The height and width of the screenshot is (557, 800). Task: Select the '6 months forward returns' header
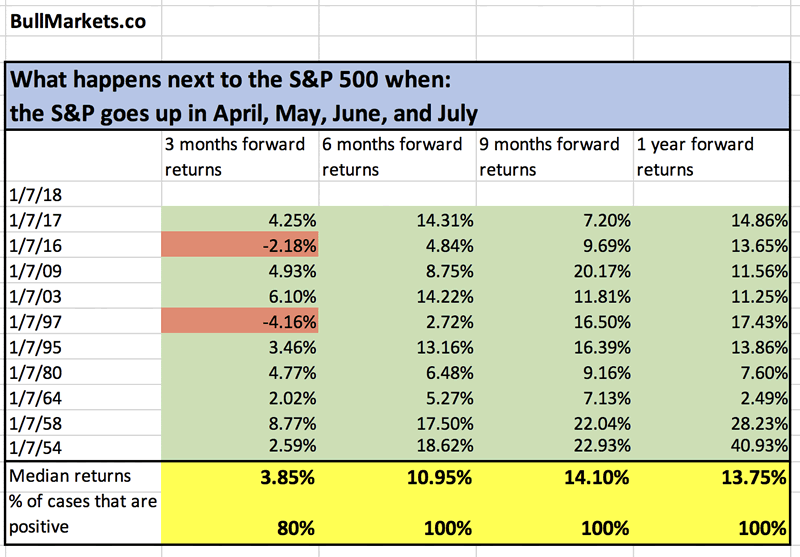(397, 157)
